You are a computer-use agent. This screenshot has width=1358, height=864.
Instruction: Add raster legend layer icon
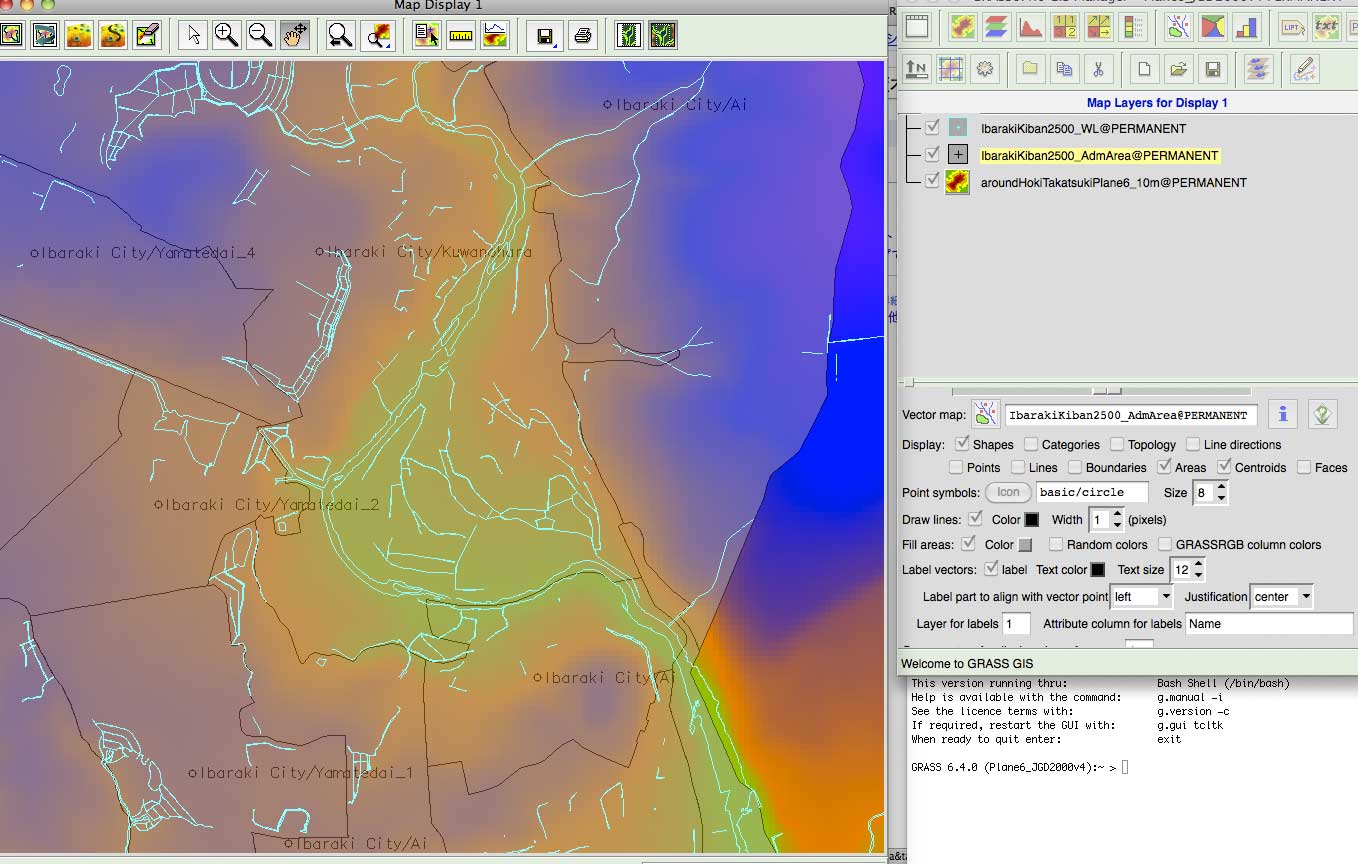pyautogui.click(x=1134, y=26)
